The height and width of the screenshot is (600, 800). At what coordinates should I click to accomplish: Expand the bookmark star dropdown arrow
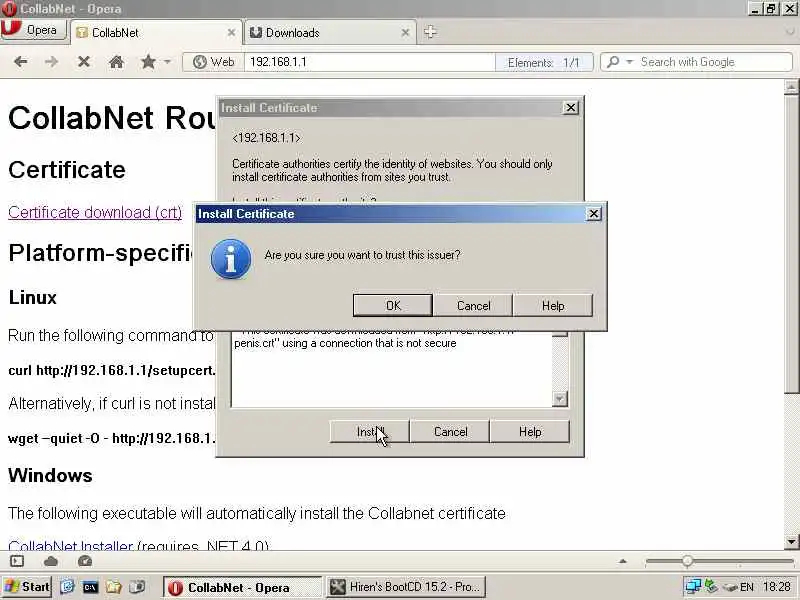(167, 62)
